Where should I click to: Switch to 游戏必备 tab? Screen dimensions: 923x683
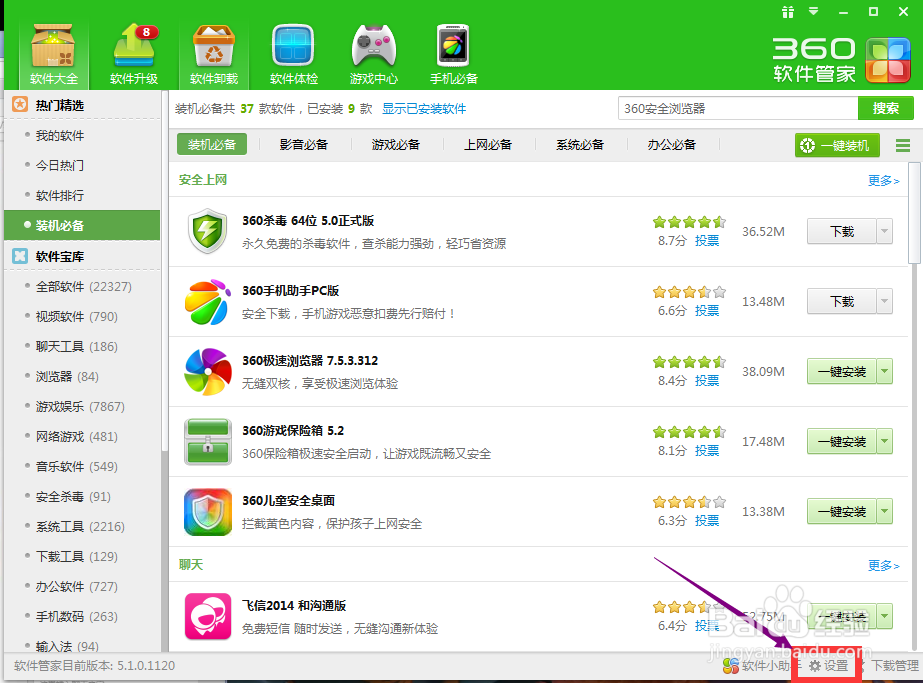click(x=396, y=144)
